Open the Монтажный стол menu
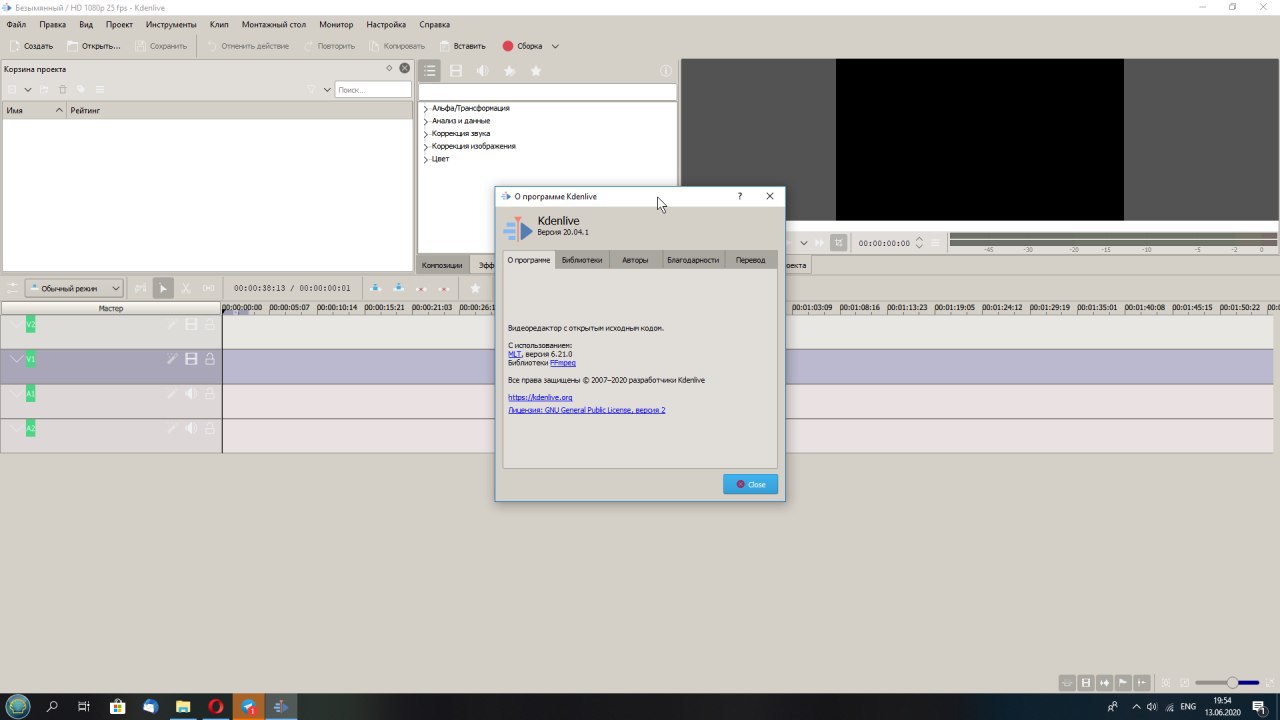Viewport: 1280px width, 720px height. pyautogui.click(x=274, y=24)
